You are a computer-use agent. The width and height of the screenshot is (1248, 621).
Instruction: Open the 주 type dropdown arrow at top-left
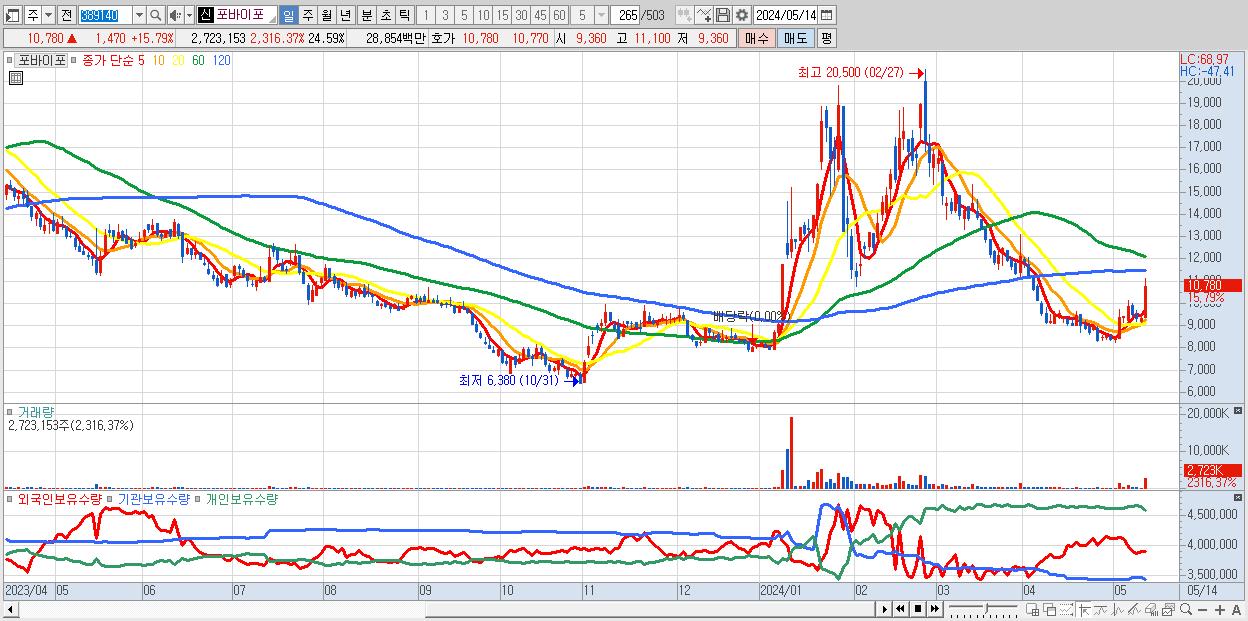pyautogui.click(x=48, y=15)
